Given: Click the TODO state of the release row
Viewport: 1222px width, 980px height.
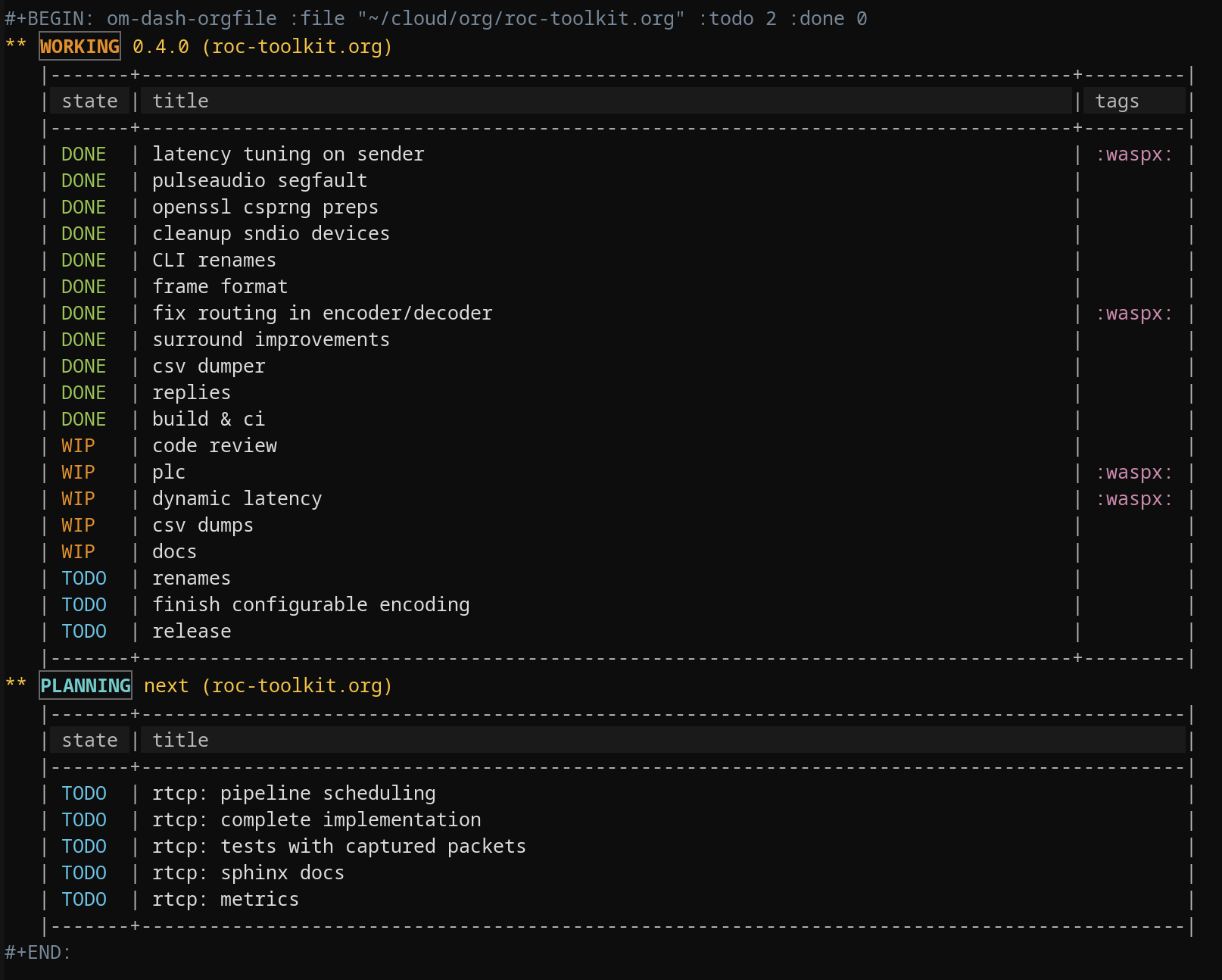Looking at the screenshot, I should 83,632.
